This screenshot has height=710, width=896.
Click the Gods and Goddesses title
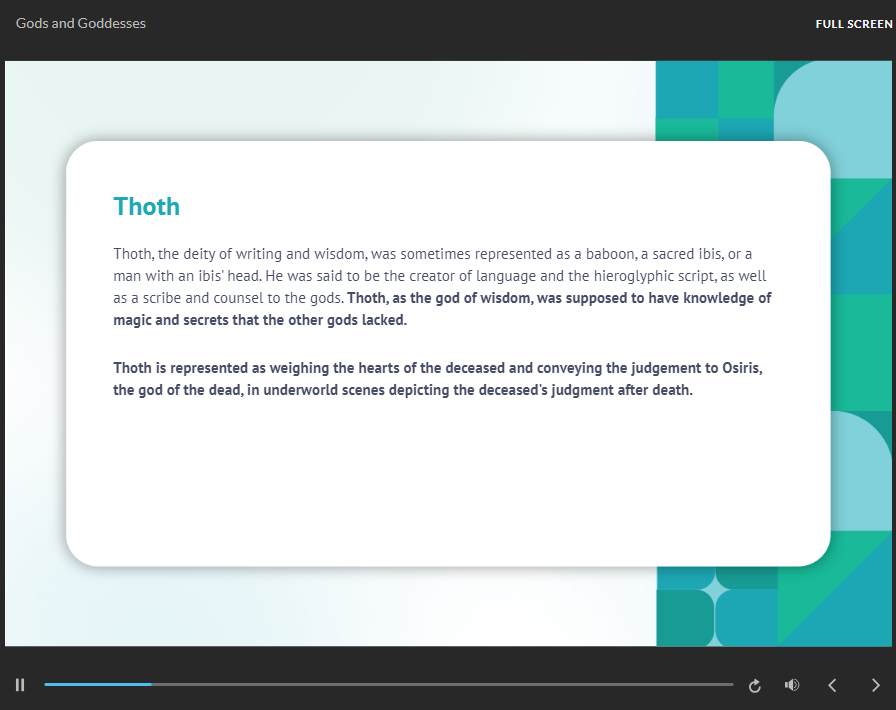(81, 23)
